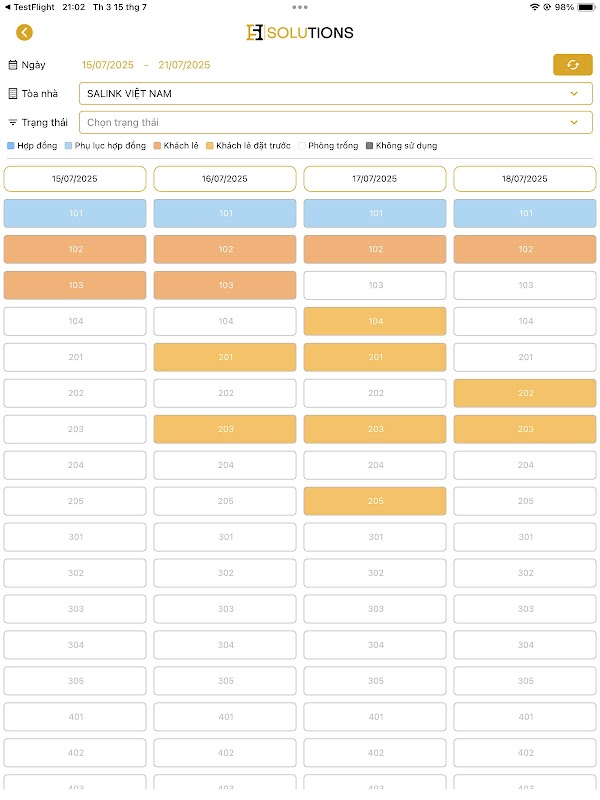
Task: Return to TestFlight via status bar
Action: (29, 7)
